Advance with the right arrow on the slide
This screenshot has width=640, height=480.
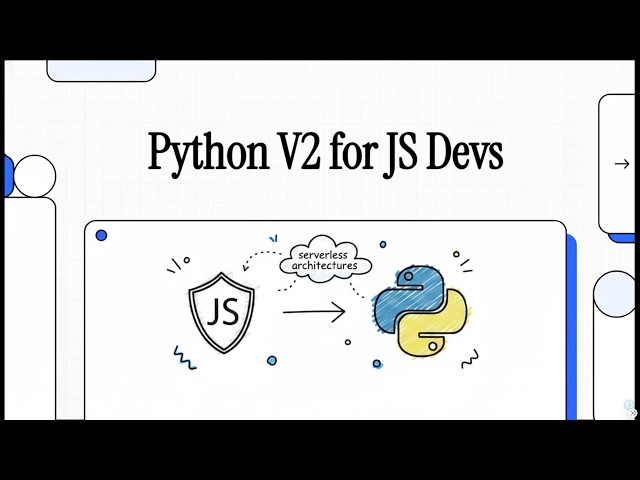[x=622, y=164]
